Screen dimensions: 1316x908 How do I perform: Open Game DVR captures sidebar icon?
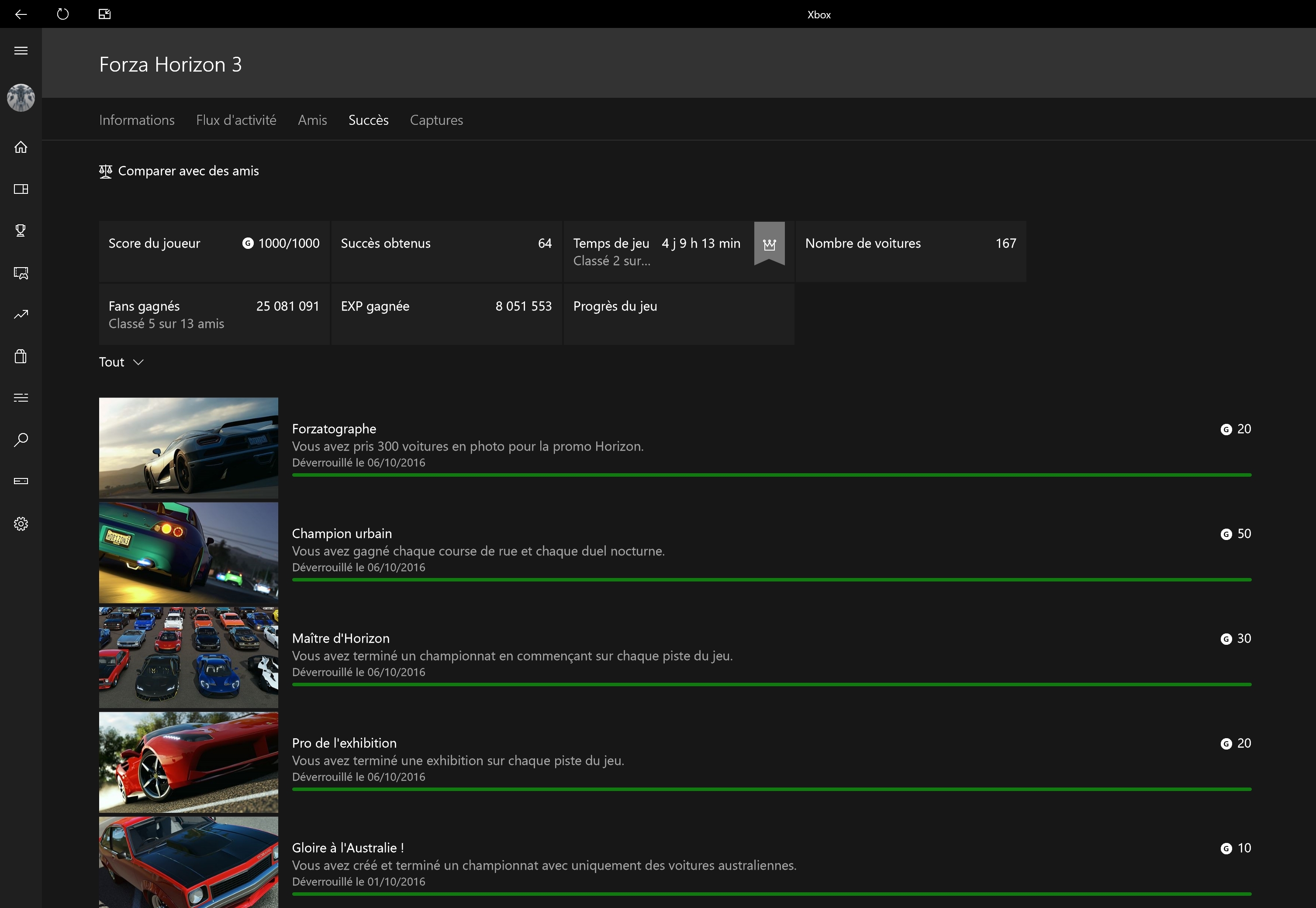click(x=21, y=272)
